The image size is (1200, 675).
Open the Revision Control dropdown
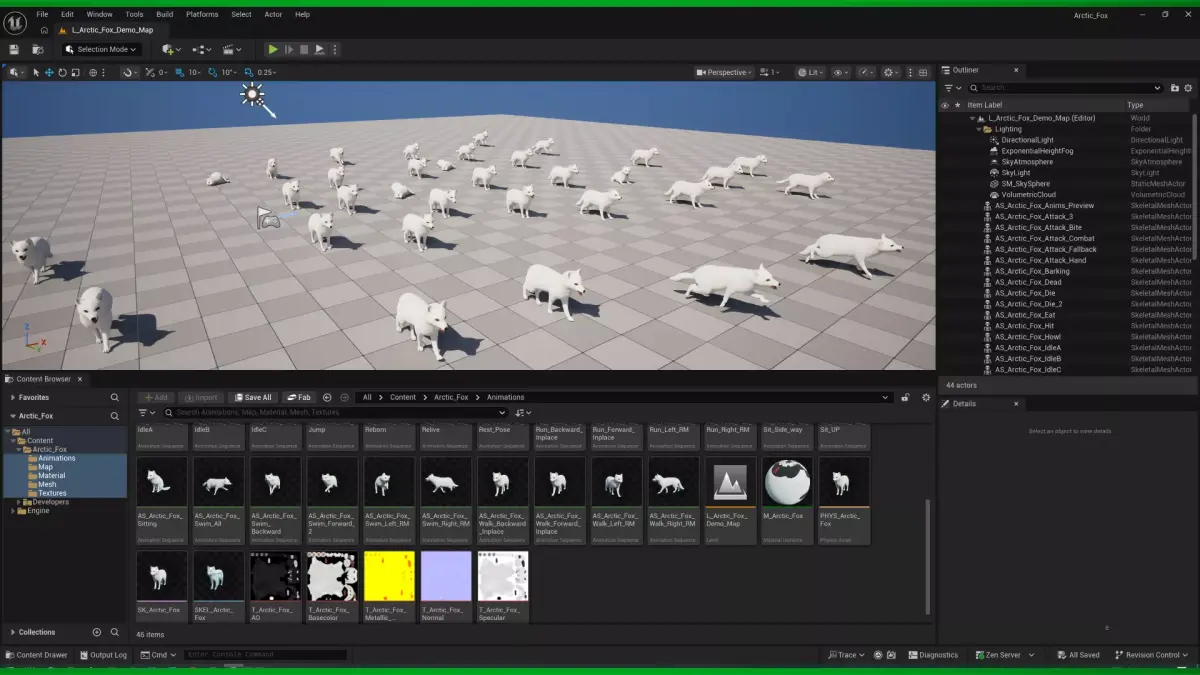[1151, 655]
